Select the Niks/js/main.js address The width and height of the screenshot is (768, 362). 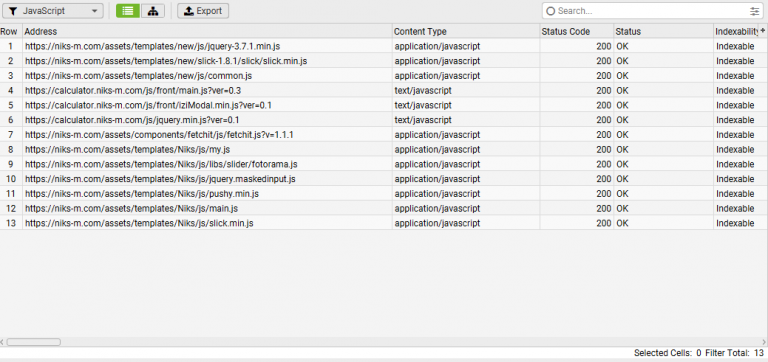pos(131,208)
